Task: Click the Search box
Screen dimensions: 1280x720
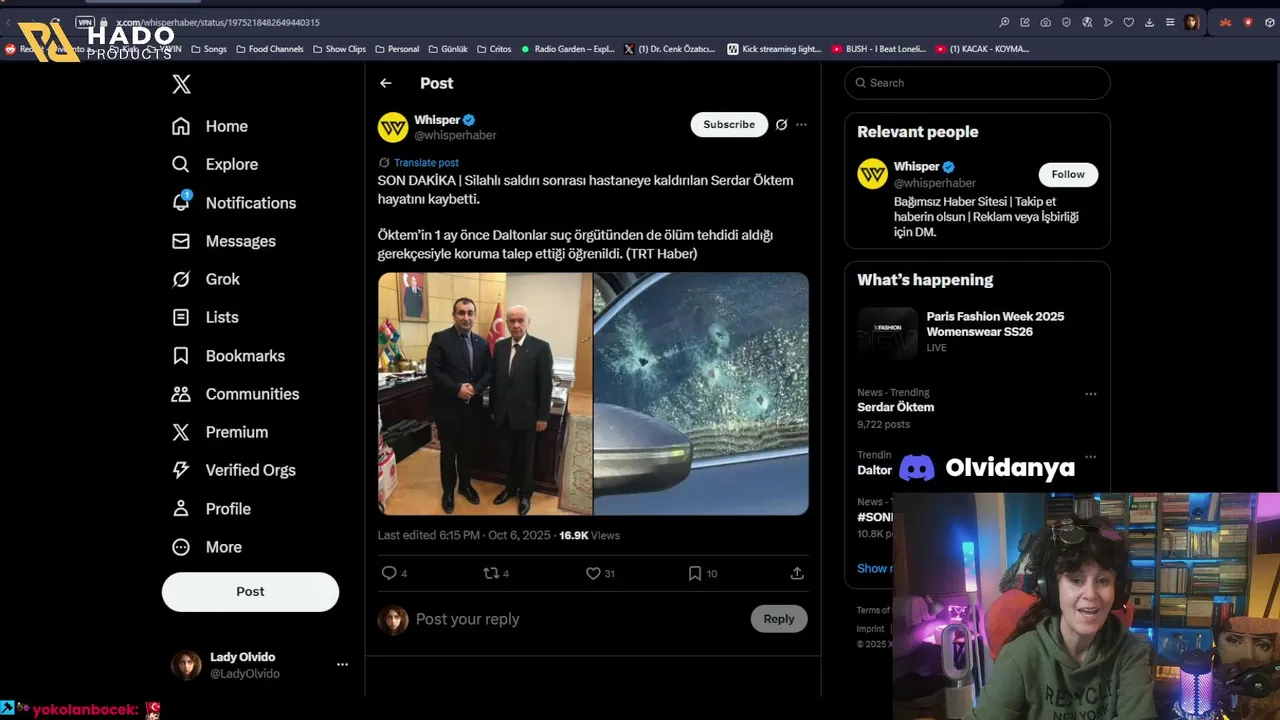Action: coord(977,83)
